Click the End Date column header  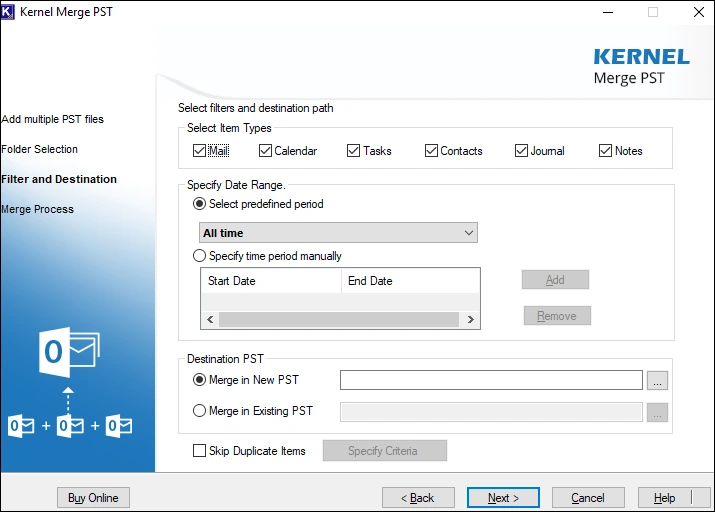[410, 281]
